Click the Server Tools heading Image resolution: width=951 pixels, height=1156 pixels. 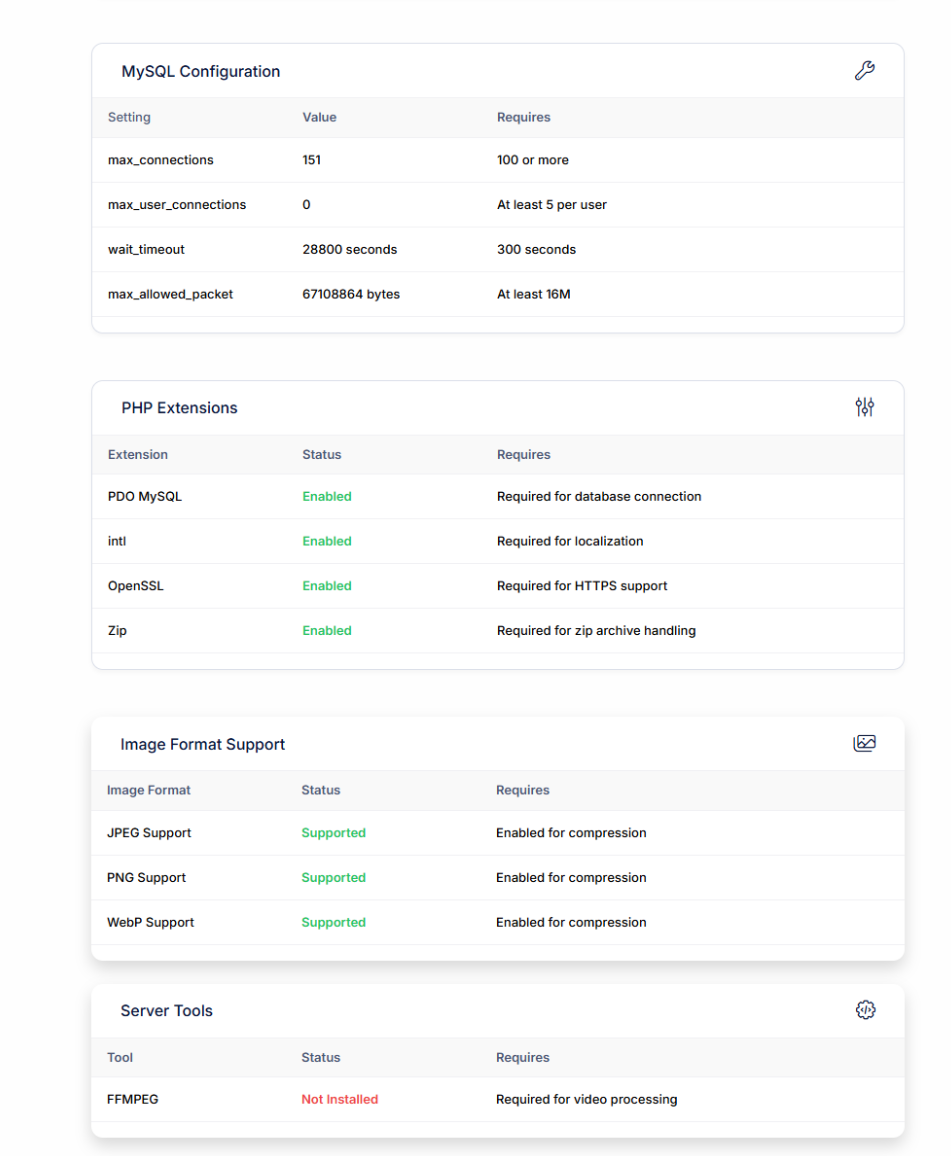[x=167, y=1011]
